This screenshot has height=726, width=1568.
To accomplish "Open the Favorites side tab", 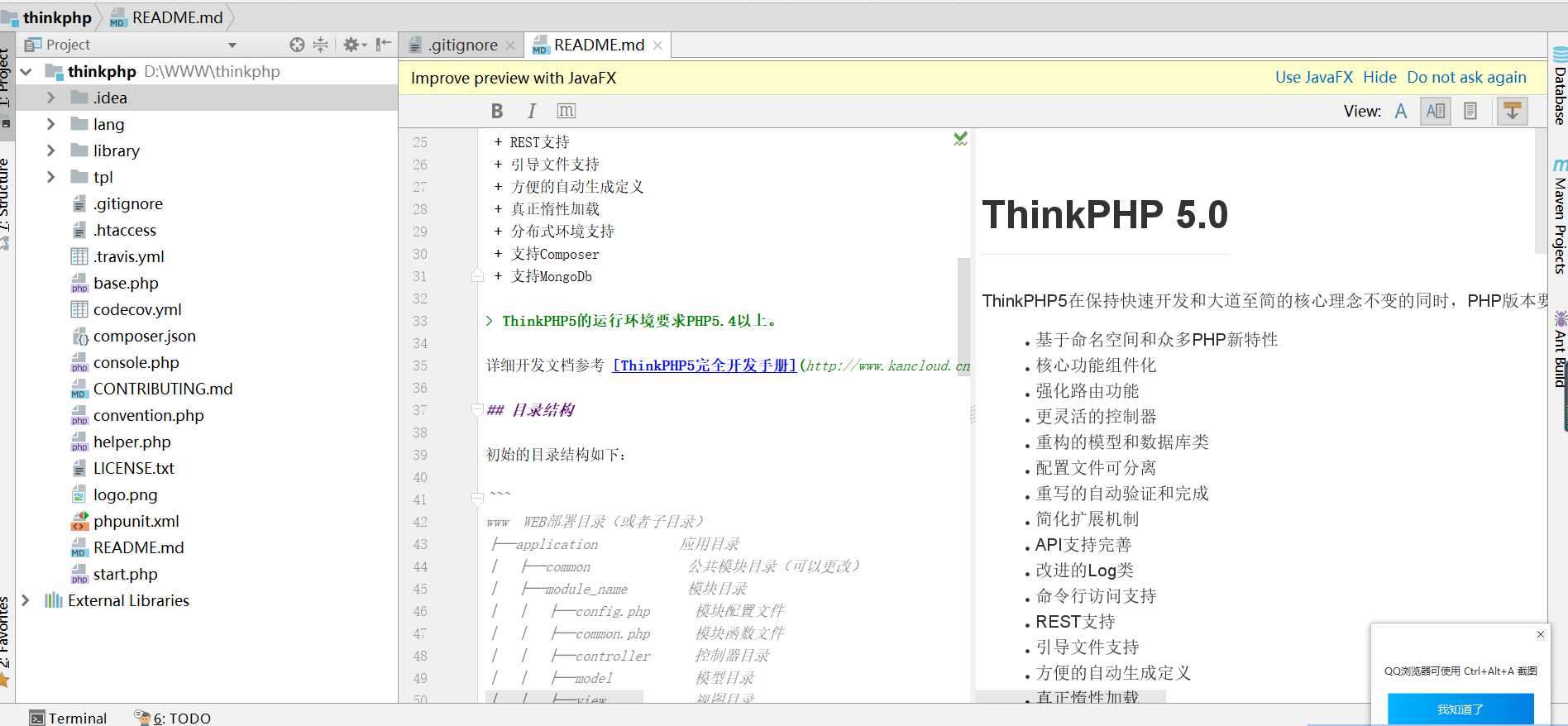I will point(6,642).
